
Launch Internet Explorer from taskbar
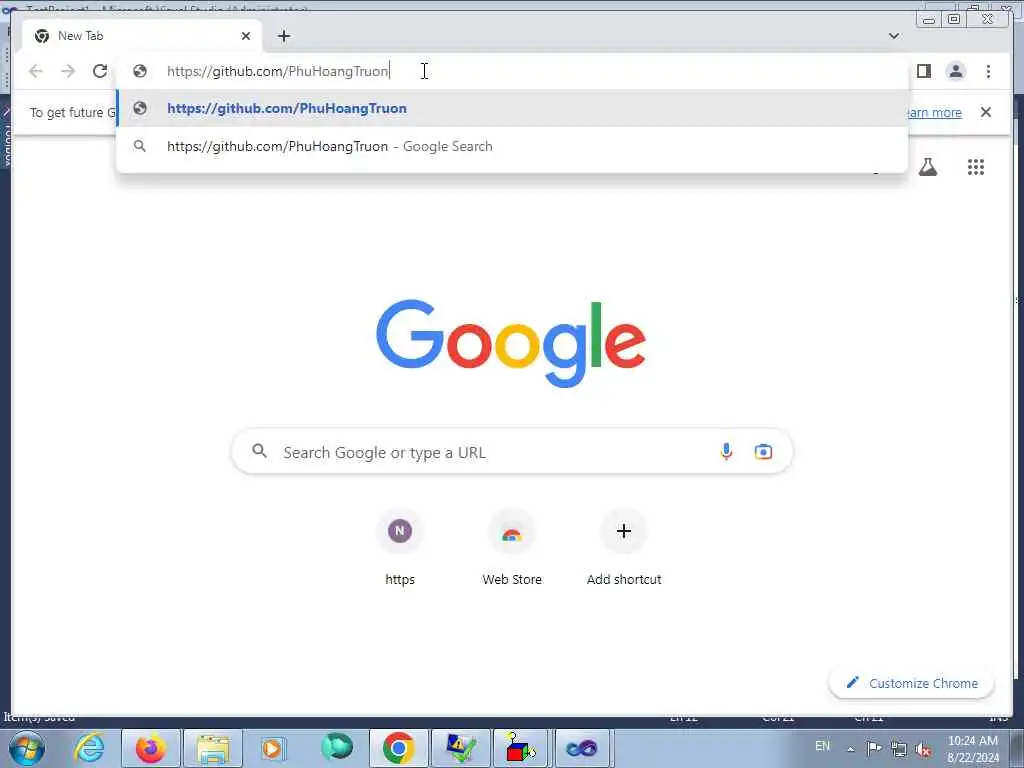point(89,748)
